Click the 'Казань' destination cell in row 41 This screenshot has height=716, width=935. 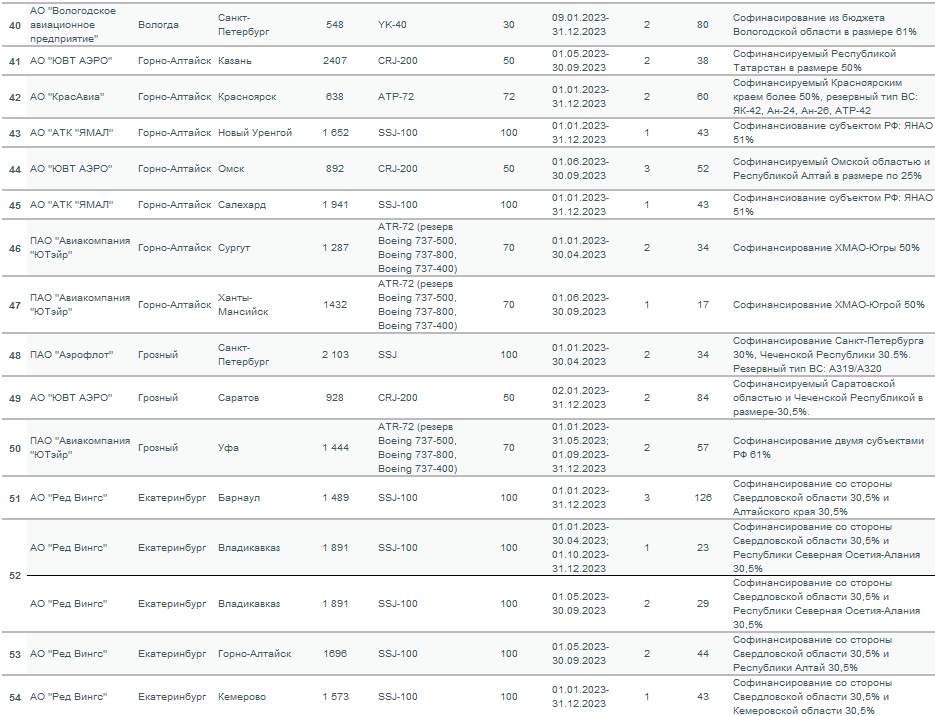point(234,61)
